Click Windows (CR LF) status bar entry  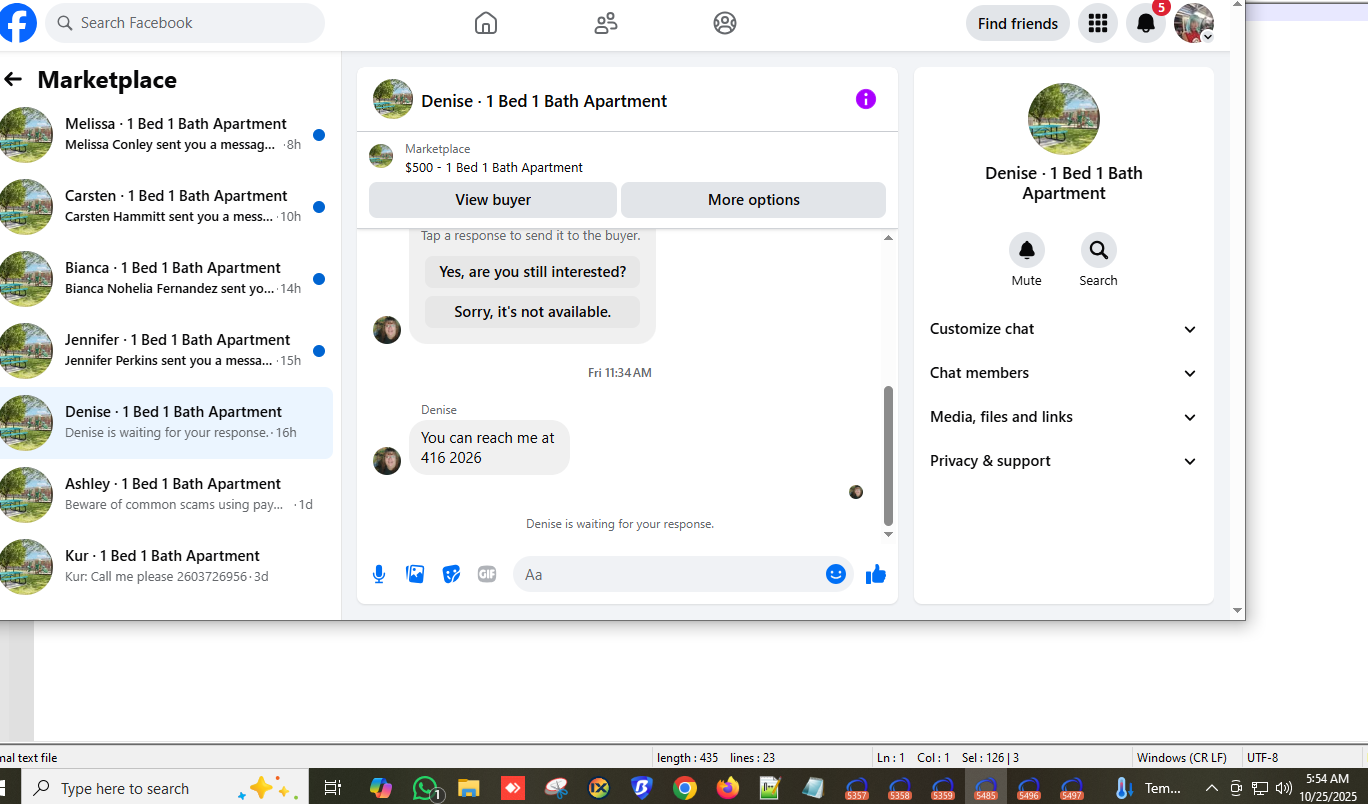click(1182, 758)
